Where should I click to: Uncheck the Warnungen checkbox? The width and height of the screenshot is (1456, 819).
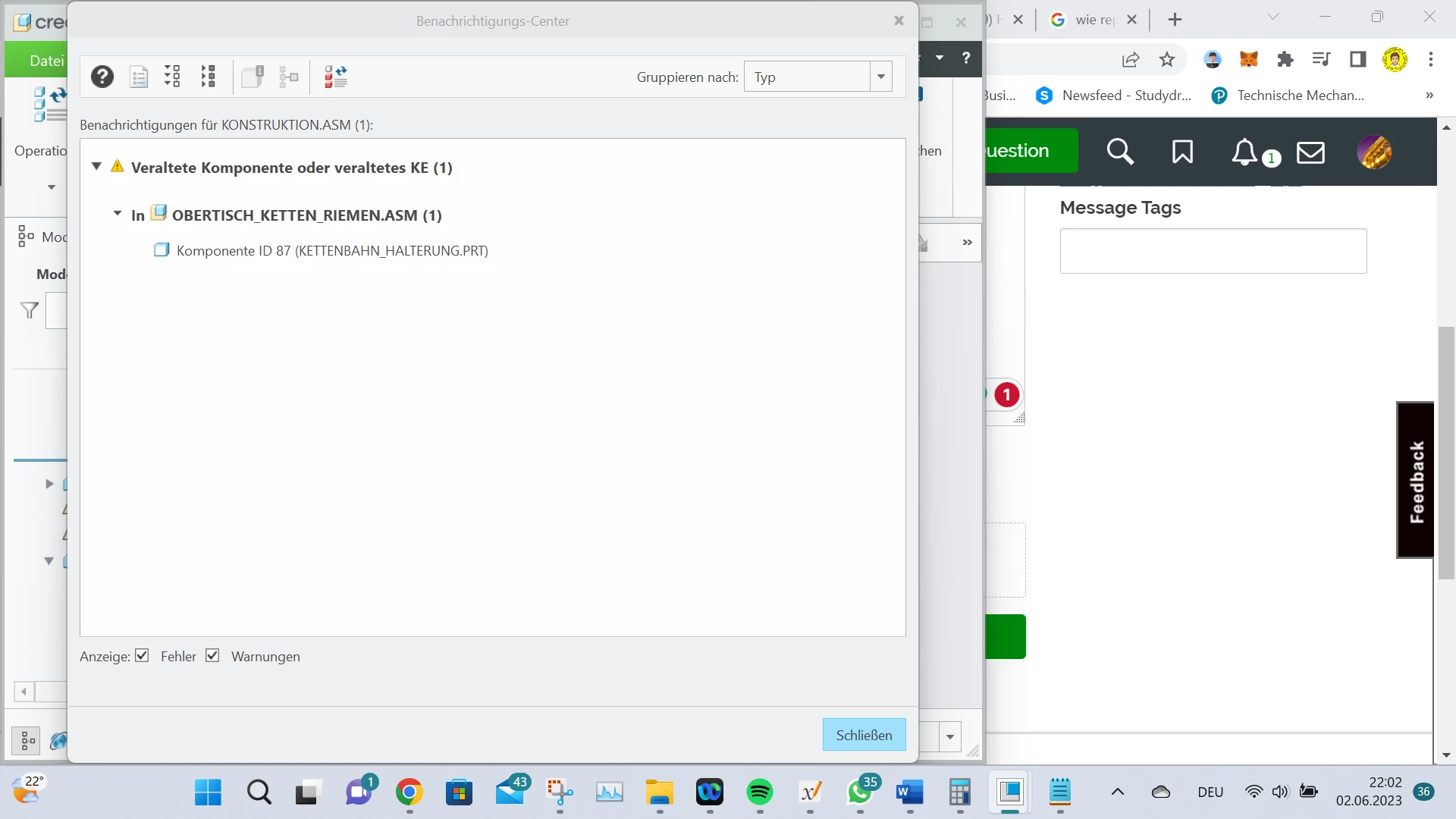213,656
